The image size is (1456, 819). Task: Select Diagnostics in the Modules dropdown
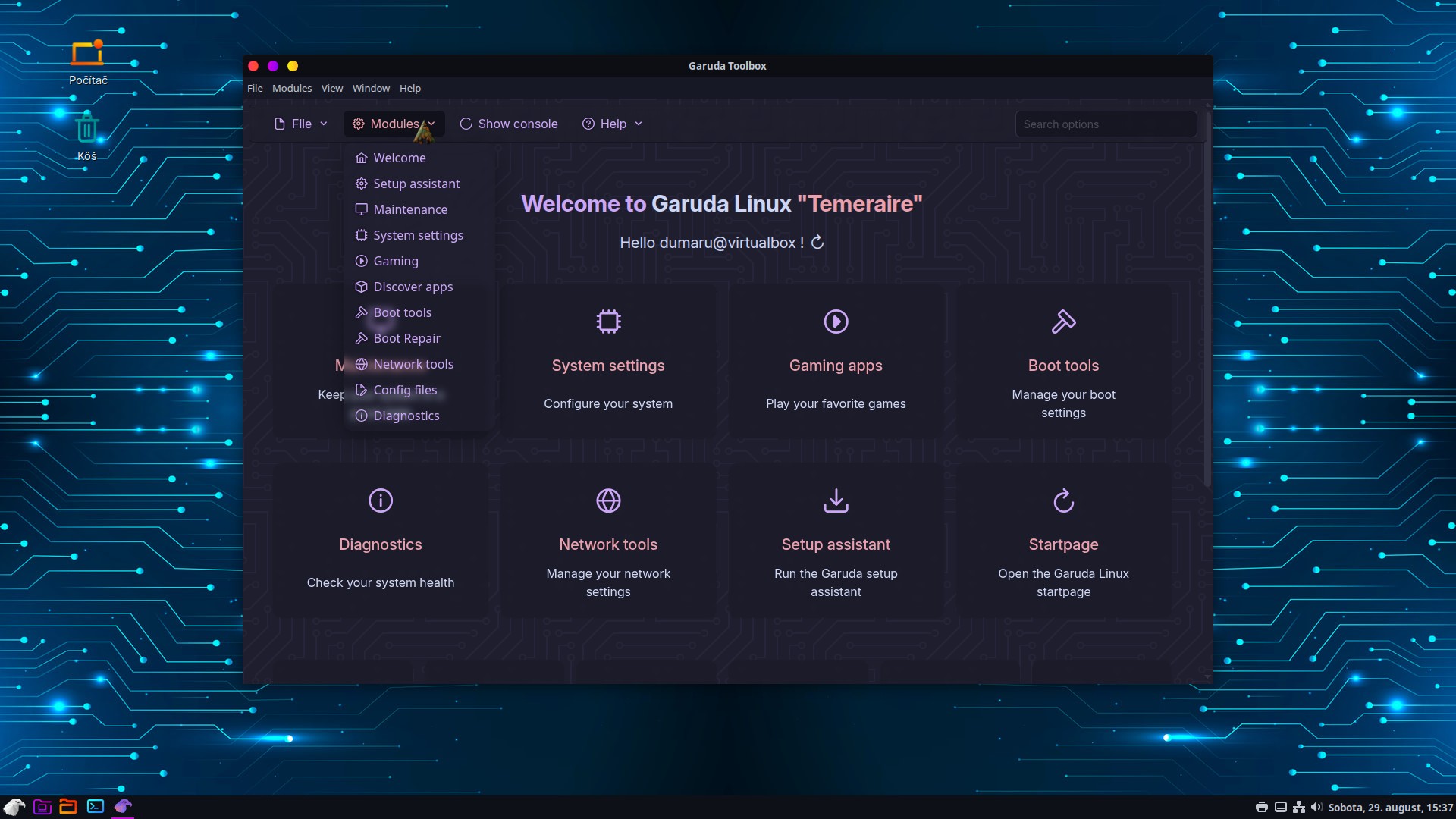point(419,416)
